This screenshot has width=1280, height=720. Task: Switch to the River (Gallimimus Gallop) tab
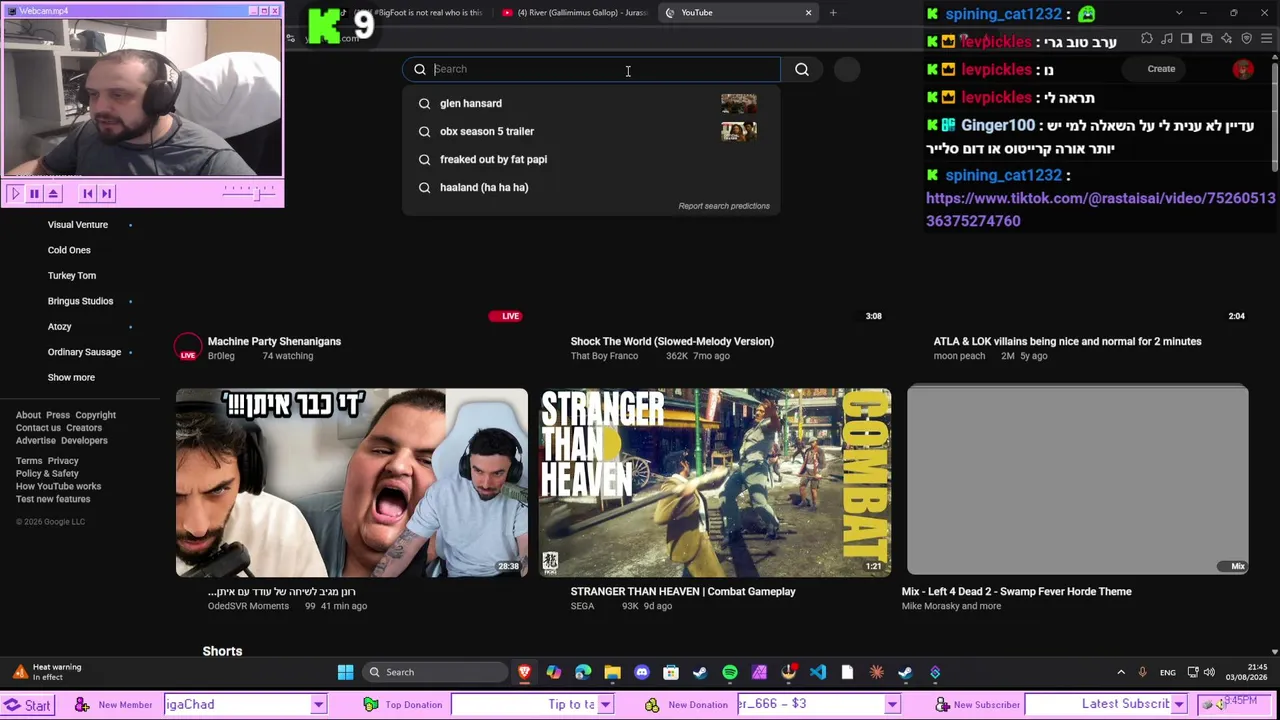coord(573,13)
